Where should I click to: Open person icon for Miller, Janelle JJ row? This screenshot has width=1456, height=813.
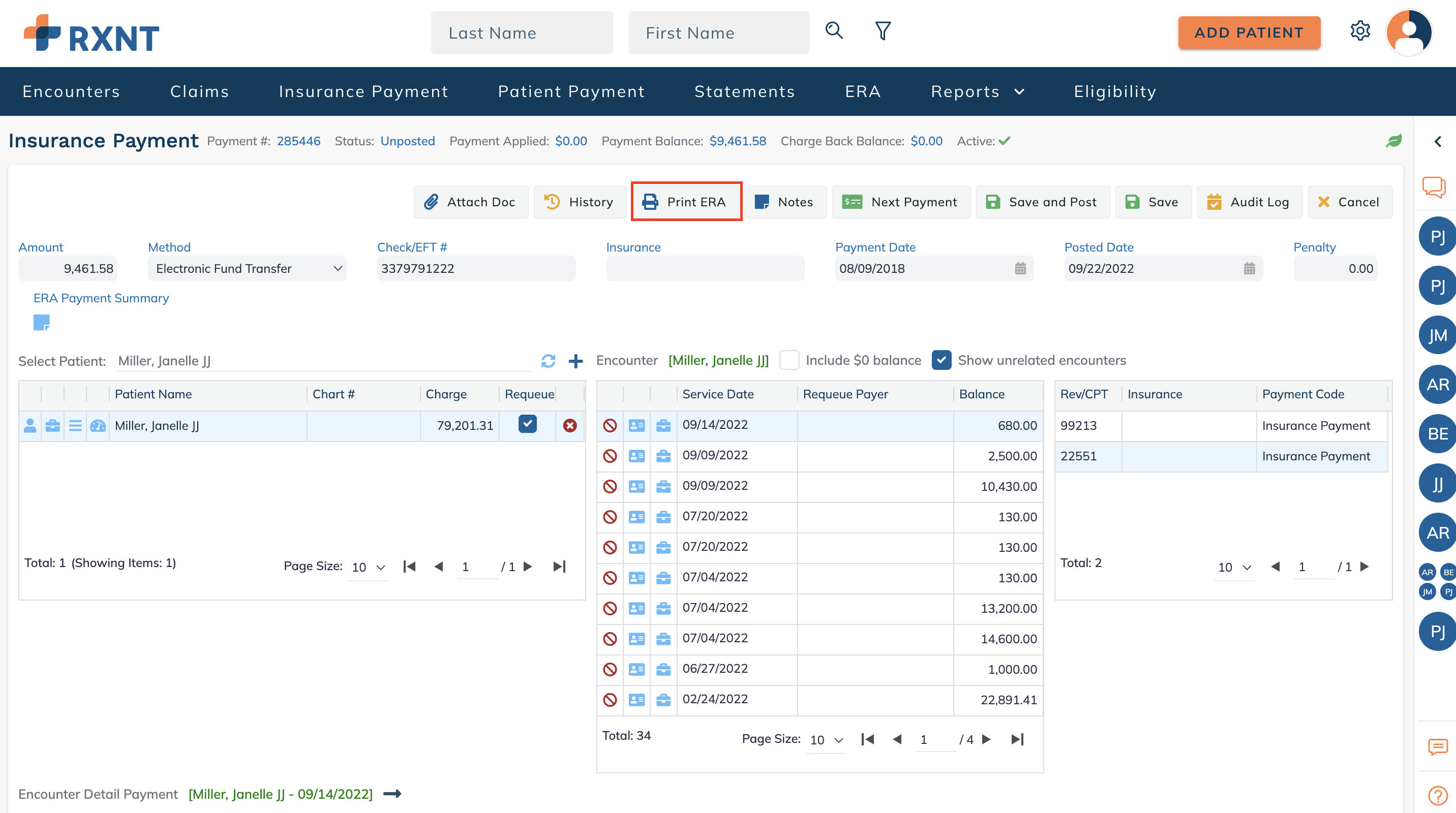(30, 426)
